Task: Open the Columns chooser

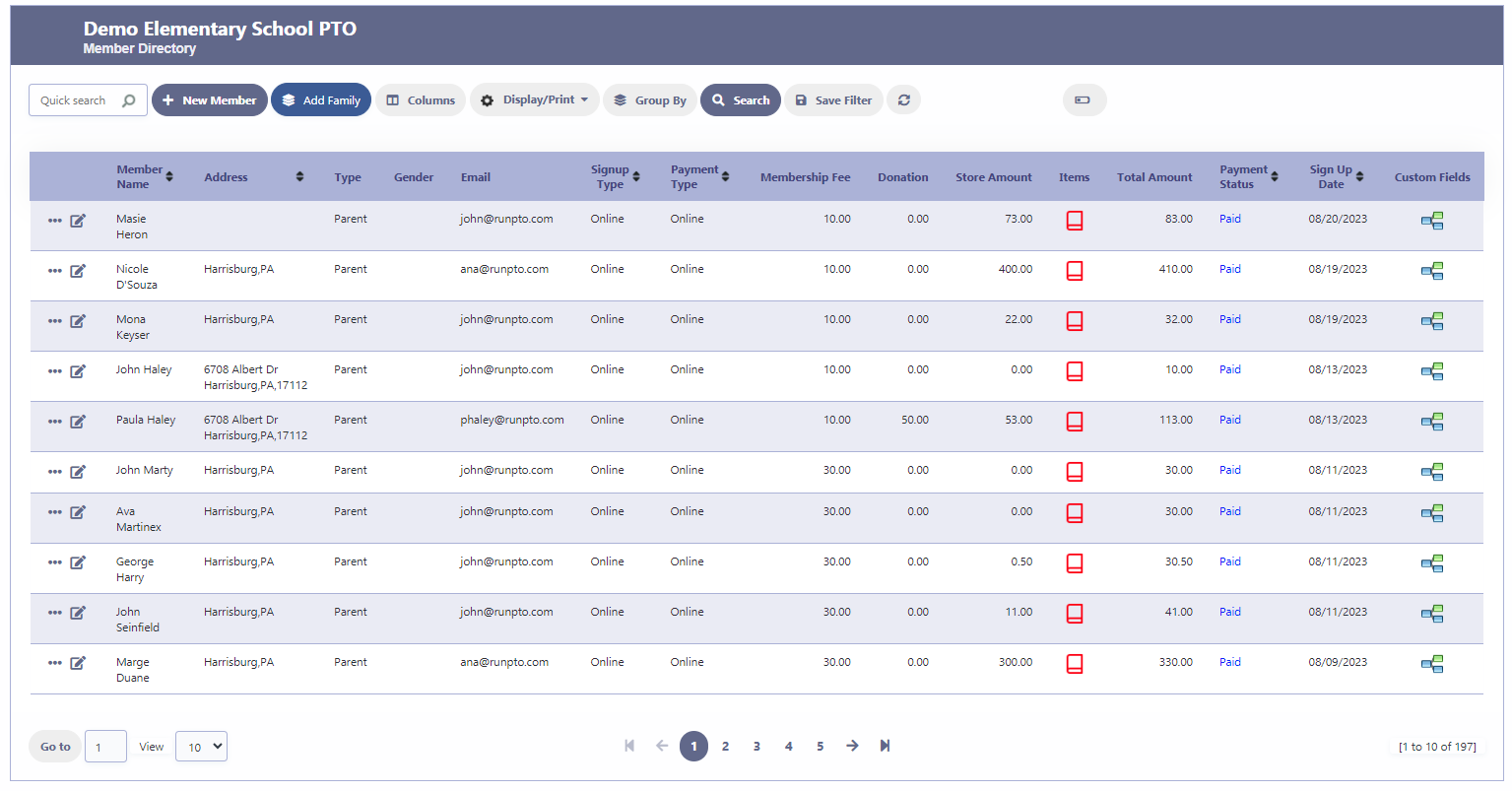Action: 421,100
